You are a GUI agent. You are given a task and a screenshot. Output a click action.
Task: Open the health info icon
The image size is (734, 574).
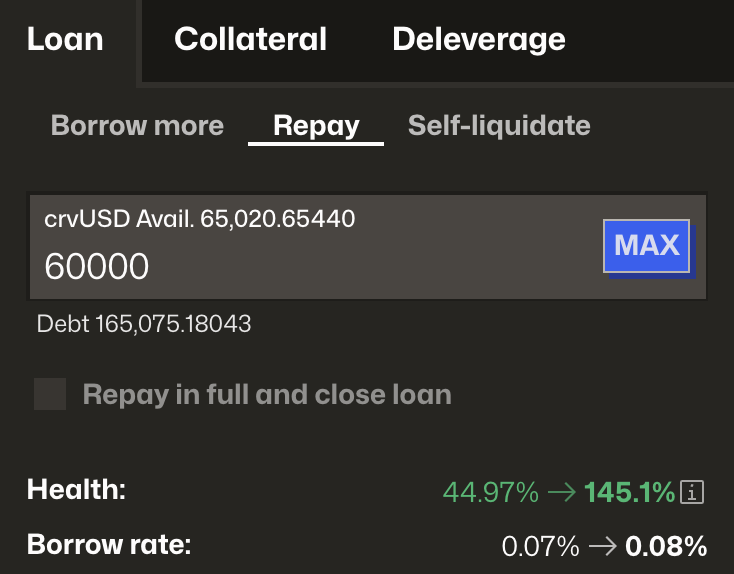[693, 492]
